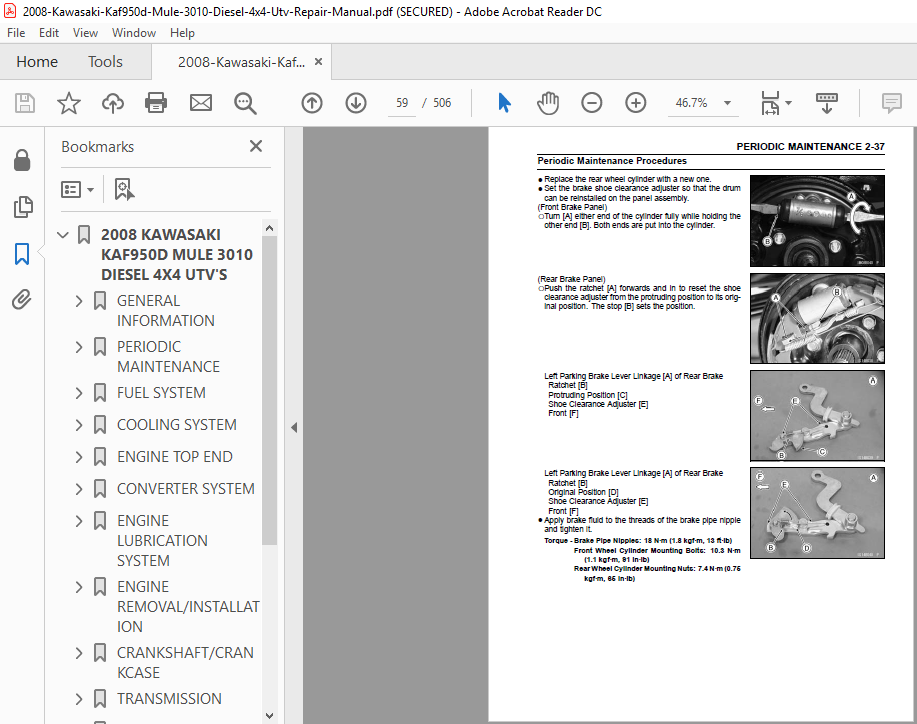Collapse the navigation pane arrow
This screenshot has width=917, height=724.
point(294,427)
